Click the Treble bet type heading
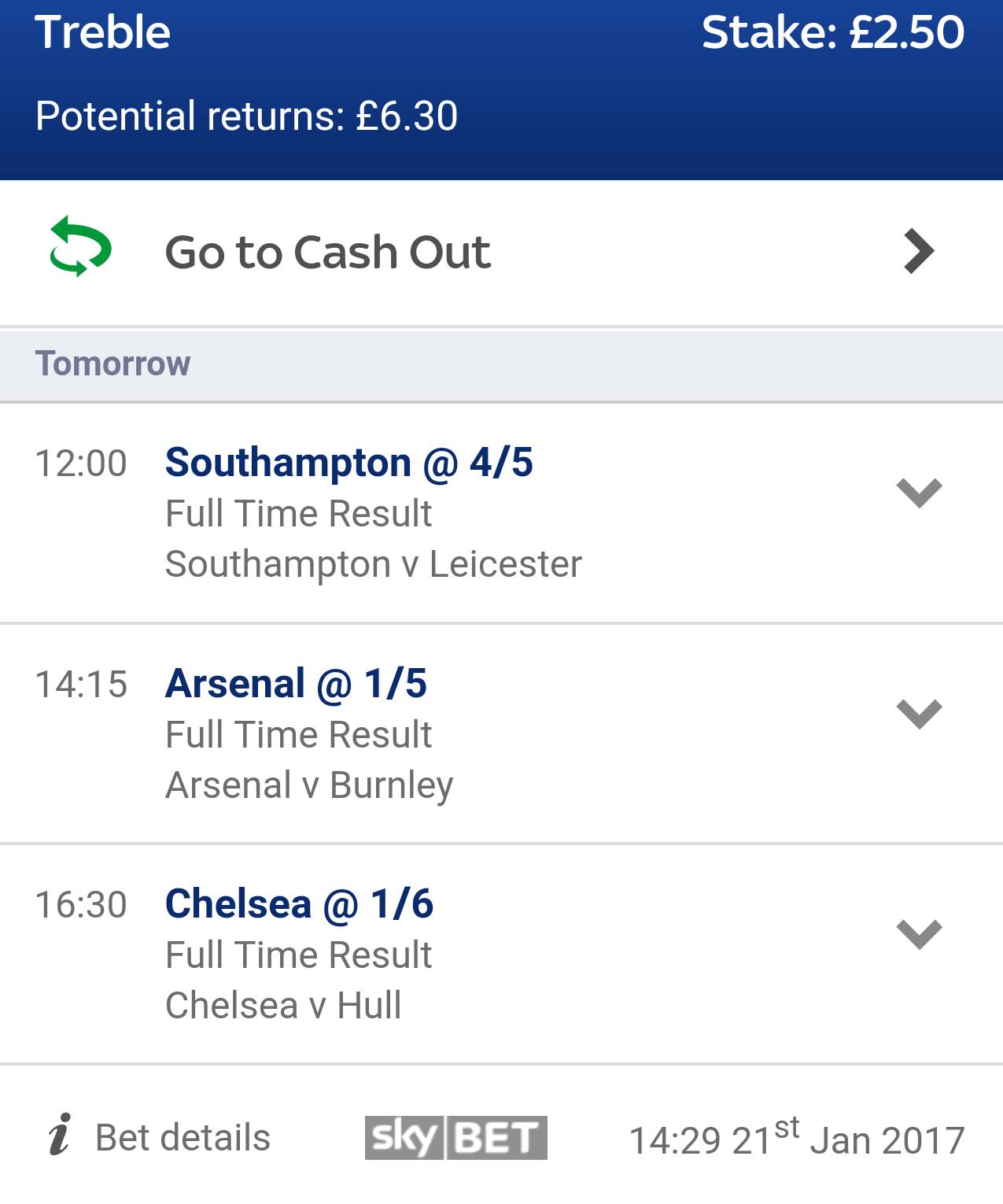This screenshot has height=1204, width=1003. pos(102,33)
